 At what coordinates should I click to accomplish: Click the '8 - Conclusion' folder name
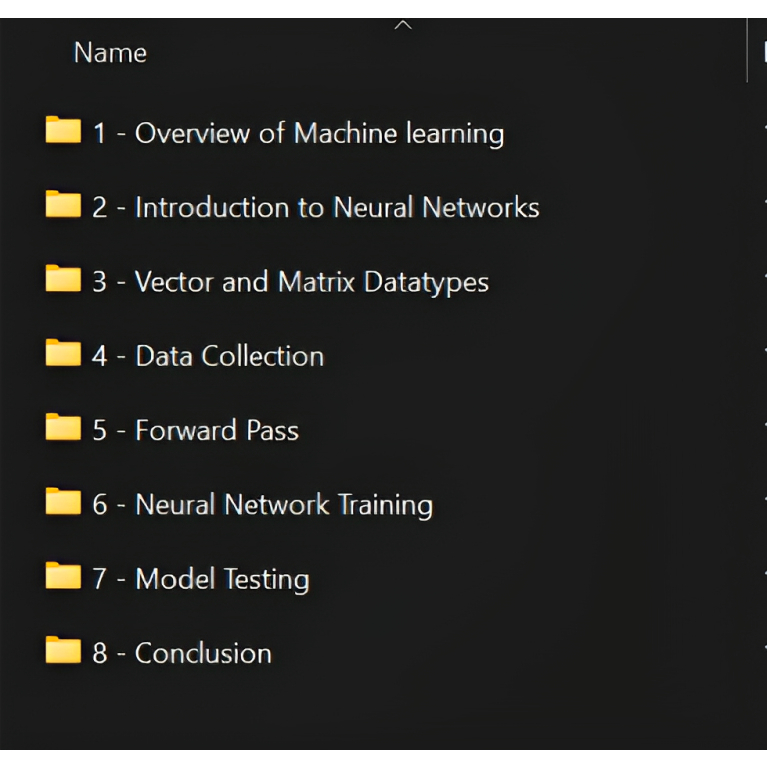point(182,654)
